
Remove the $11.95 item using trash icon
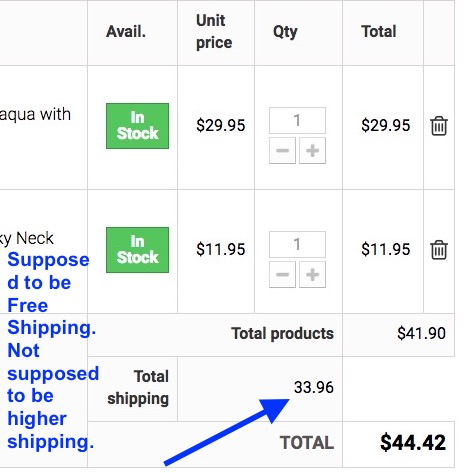(x=439, y=250)
